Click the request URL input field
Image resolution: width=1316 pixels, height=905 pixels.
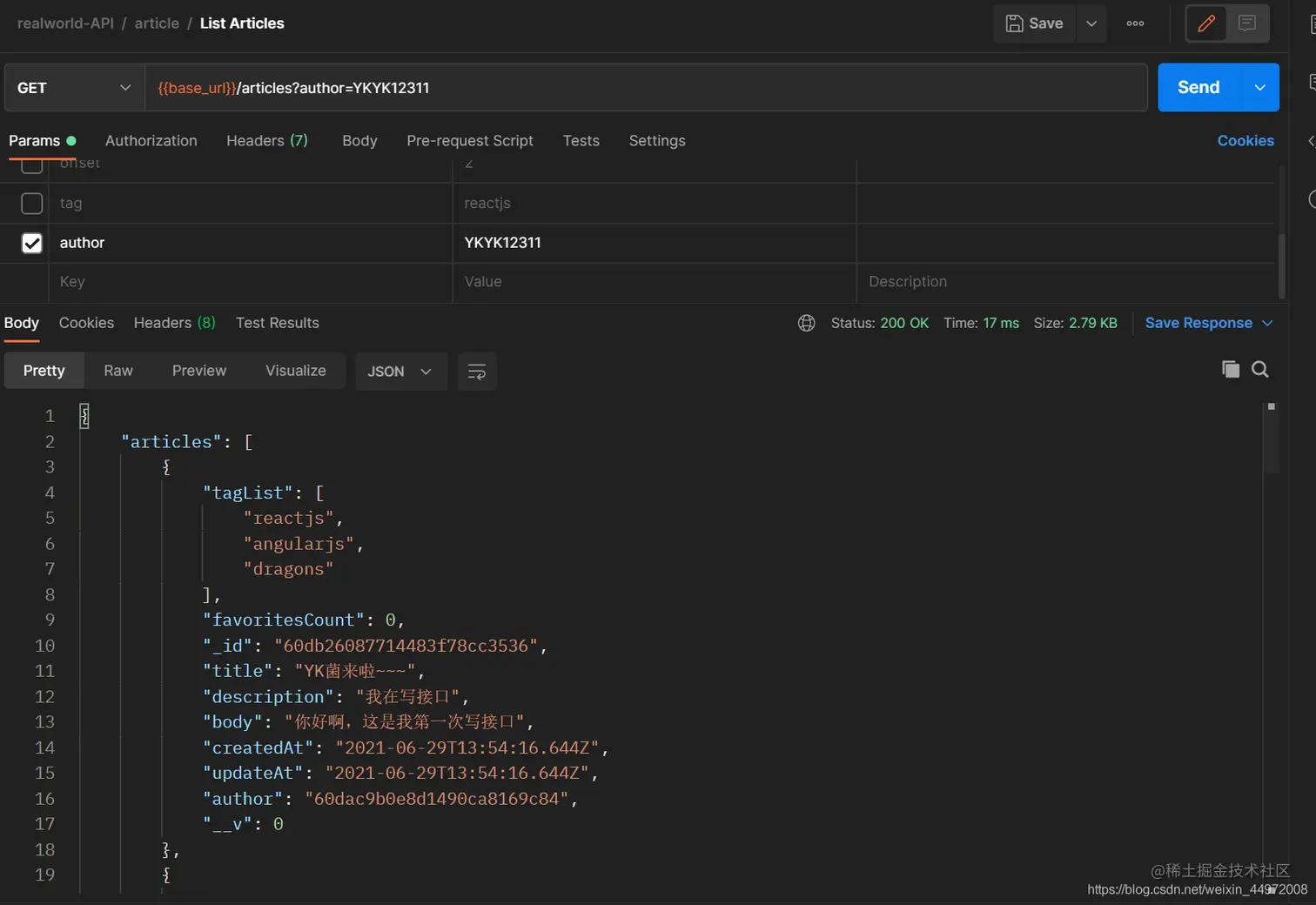[x=646, y=88]
